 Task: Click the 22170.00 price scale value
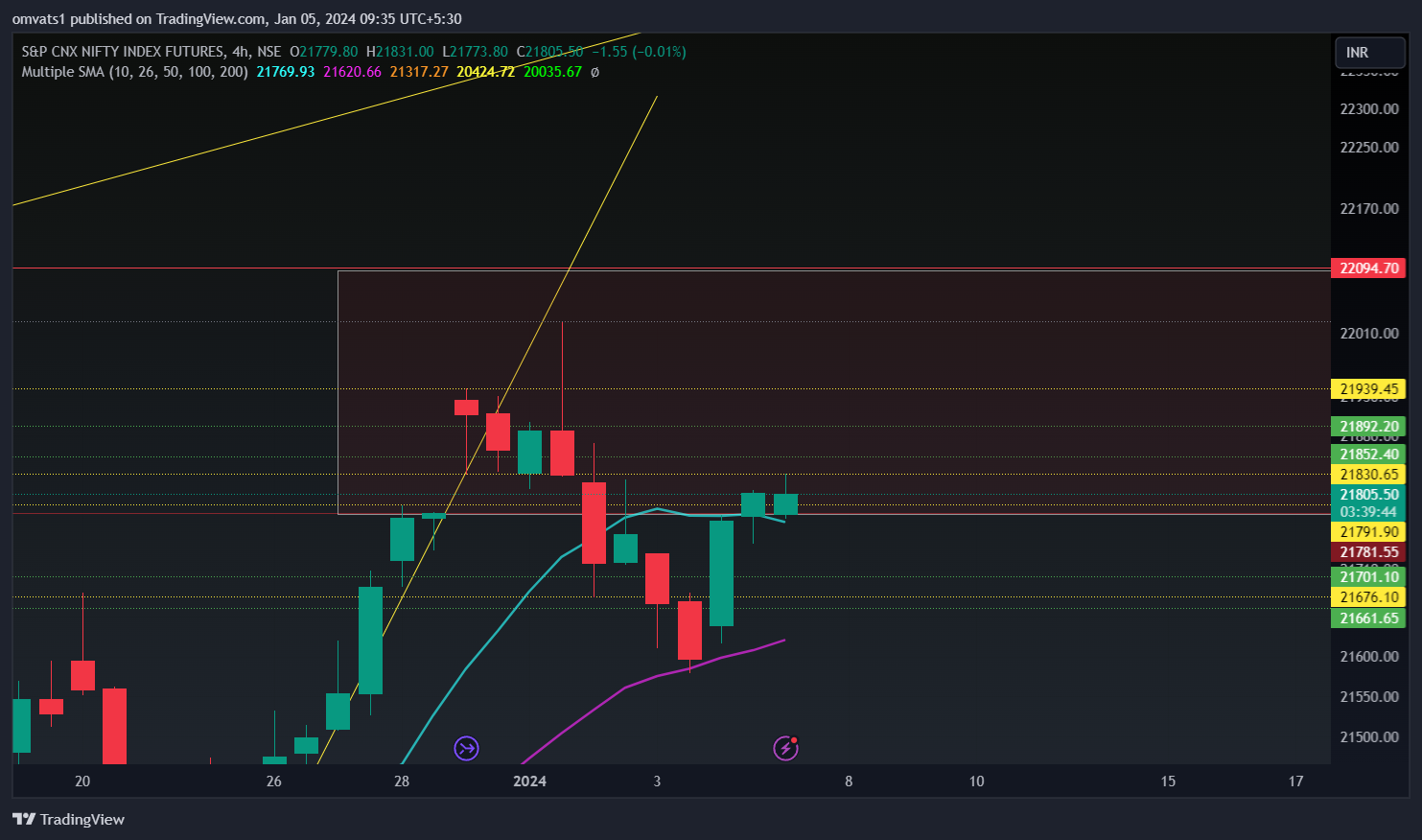click(1369, 209)
